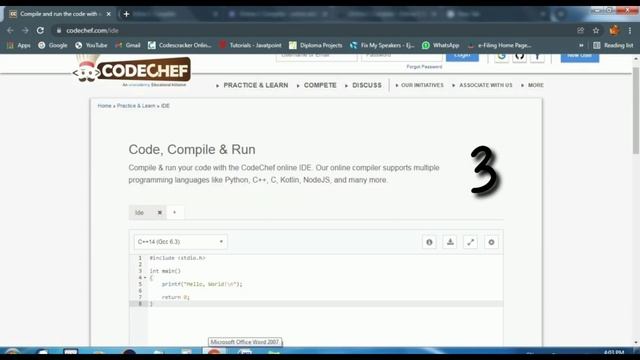Expand the Discuss menu
This screenshot has height=360, width=640.
(x=363, y=85)
